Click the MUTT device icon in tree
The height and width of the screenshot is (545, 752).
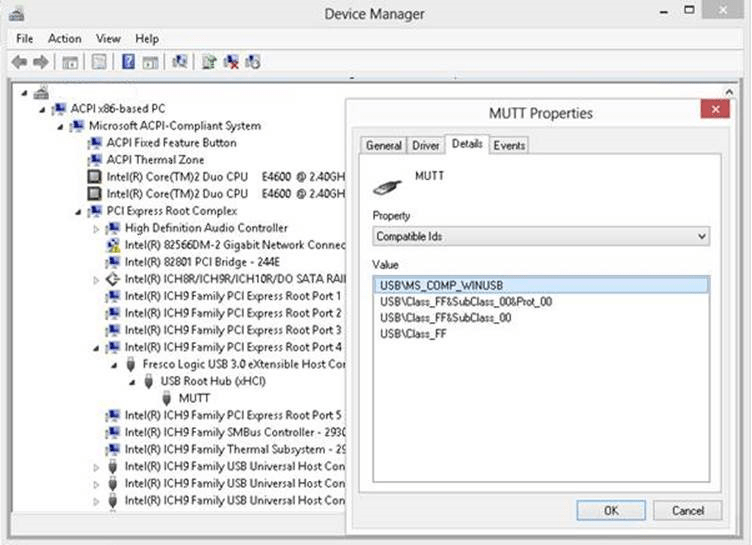pos(166,398)
